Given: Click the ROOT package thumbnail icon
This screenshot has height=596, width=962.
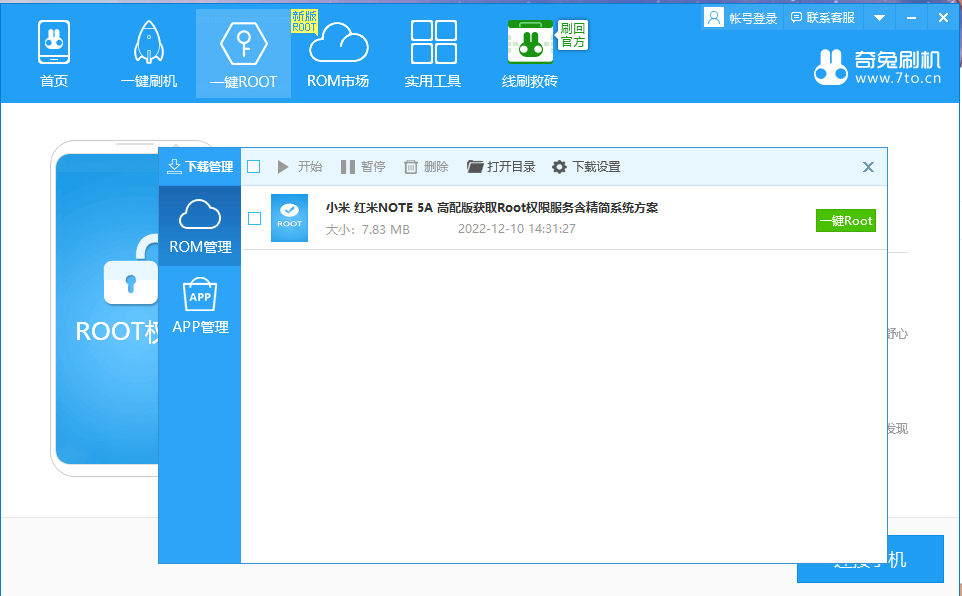Looking at the screenshot, I should [x=290, y=218].
